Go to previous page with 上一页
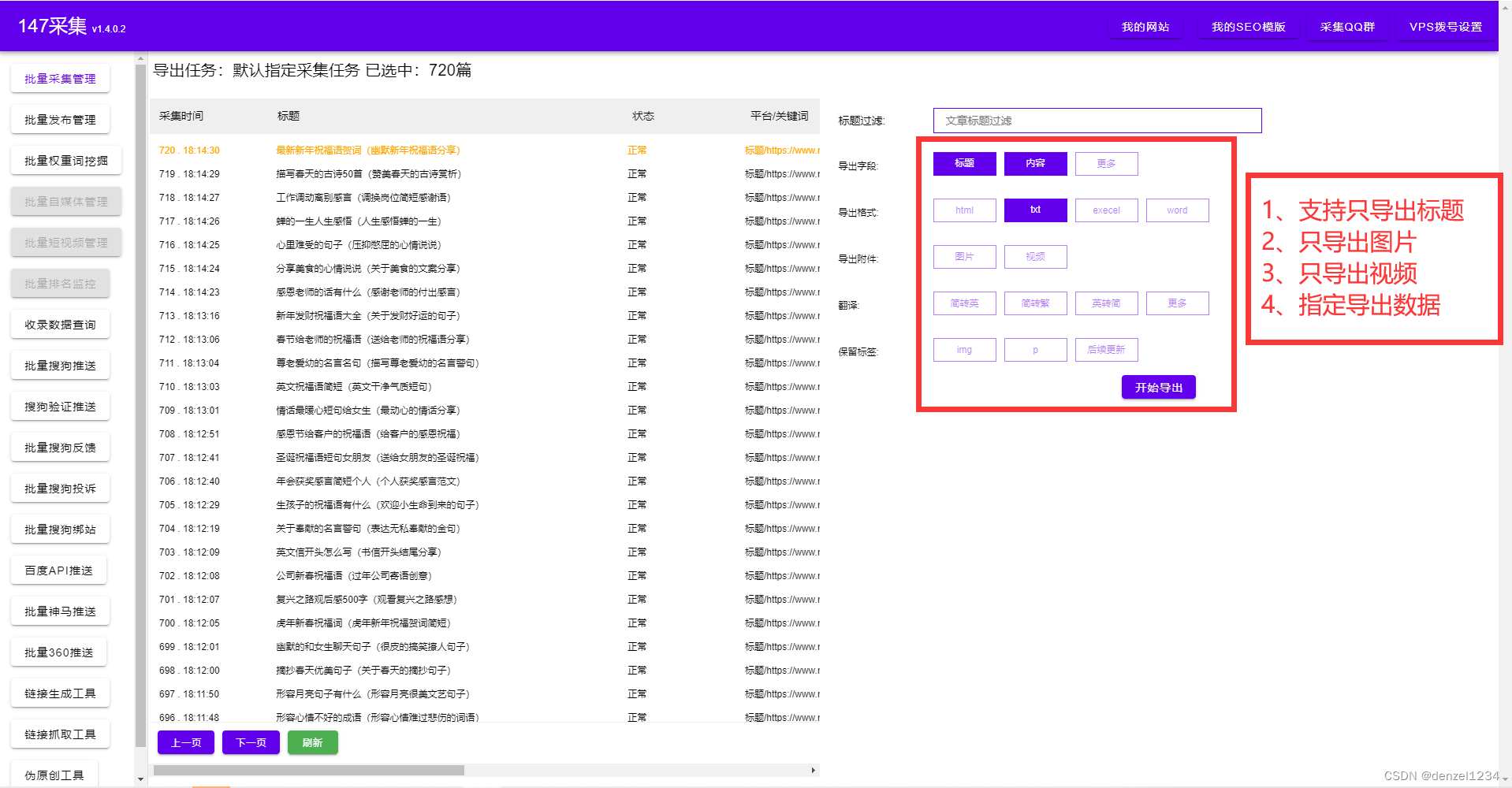 186,742
